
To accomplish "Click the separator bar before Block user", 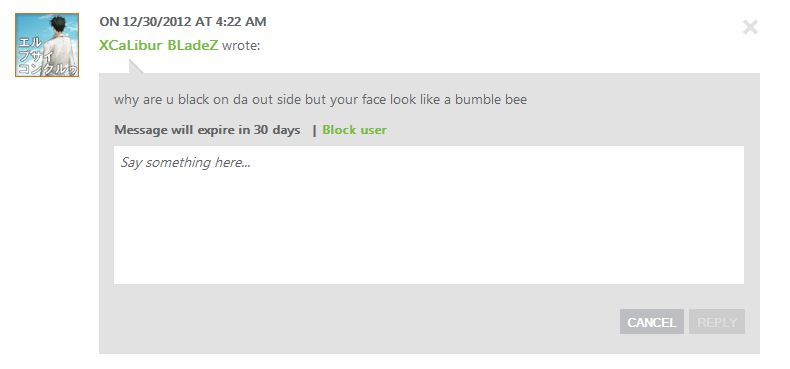I will coord(314,130).
